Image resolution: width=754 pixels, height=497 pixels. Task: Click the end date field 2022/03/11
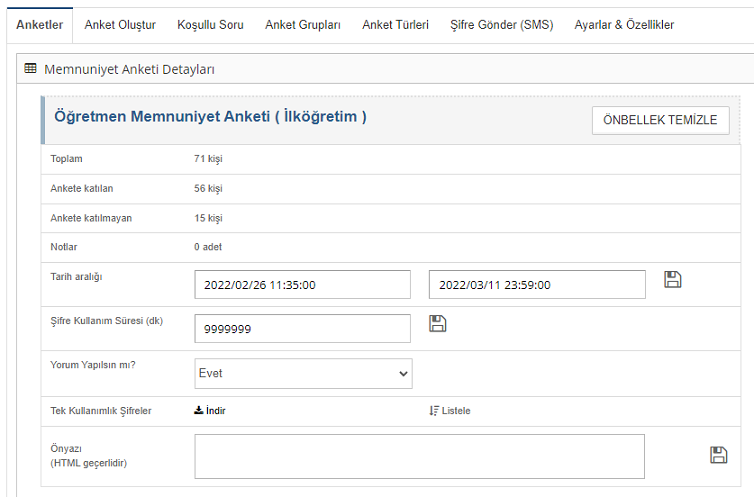pyautogui.click(x=537, y=285)
